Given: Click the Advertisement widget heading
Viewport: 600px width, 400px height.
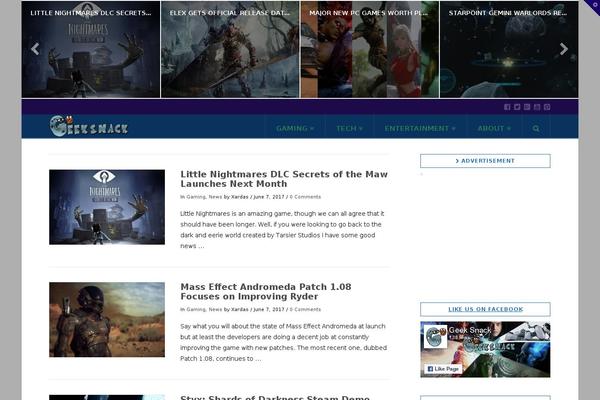Looking at the screenshot, I should point(485,161).
